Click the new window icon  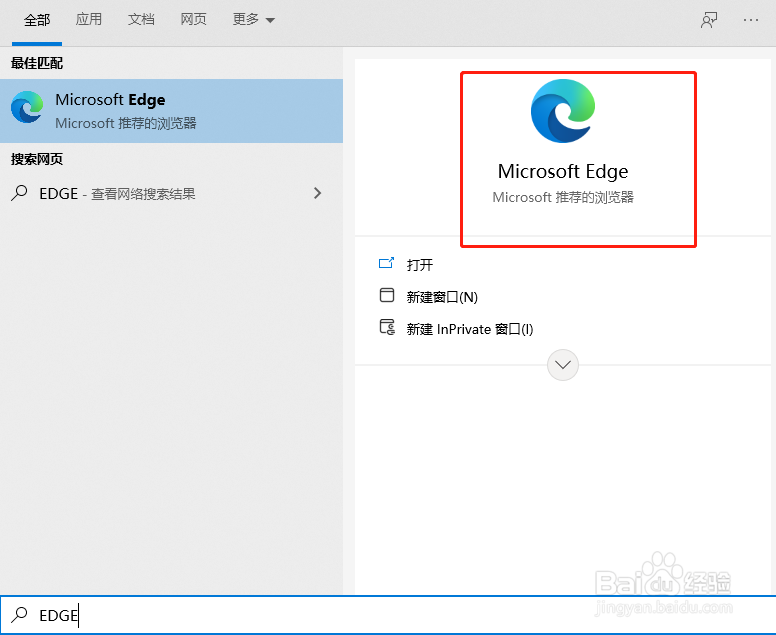pos(387,295)
